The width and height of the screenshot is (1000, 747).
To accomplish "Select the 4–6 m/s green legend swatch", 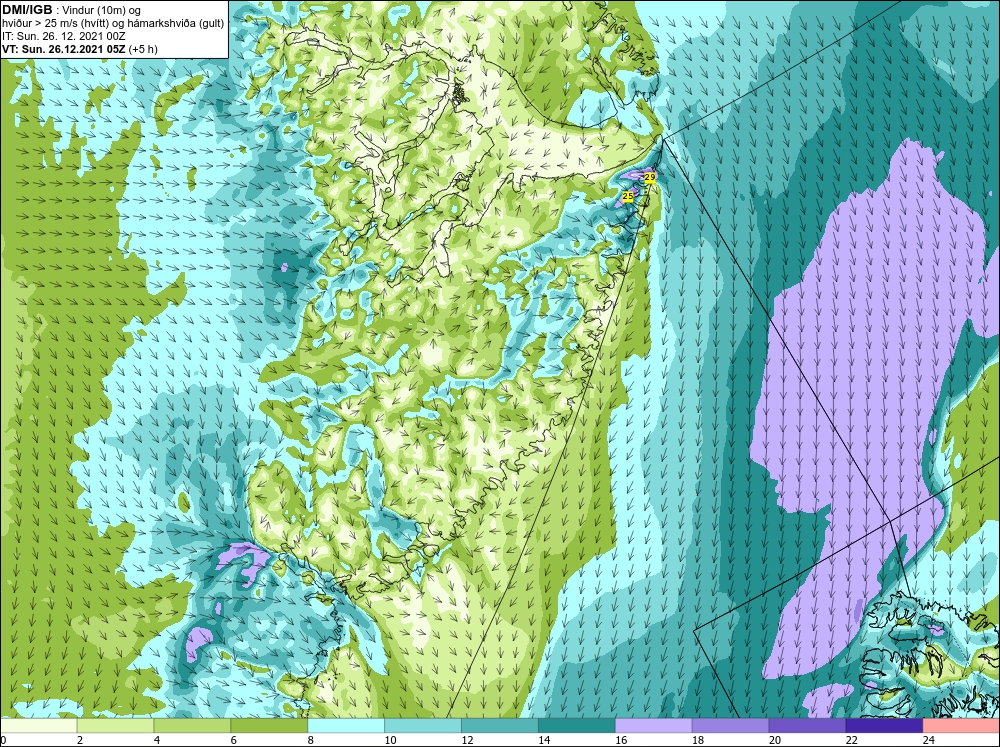I will 192,726.
